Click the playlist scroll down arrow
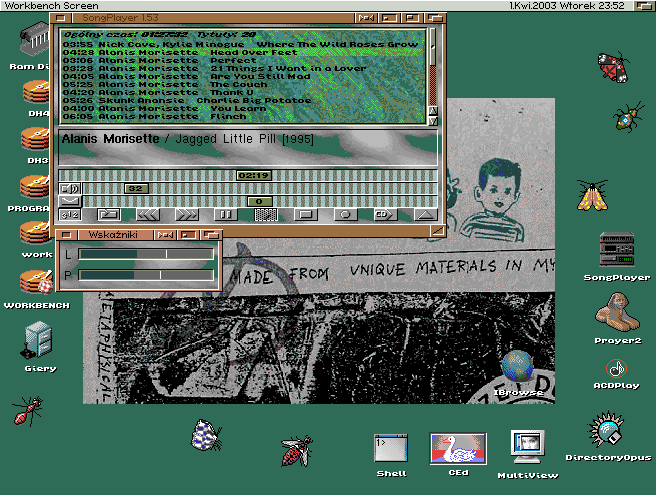This screenshot has height=495, width=656. [x=433, y=121]
